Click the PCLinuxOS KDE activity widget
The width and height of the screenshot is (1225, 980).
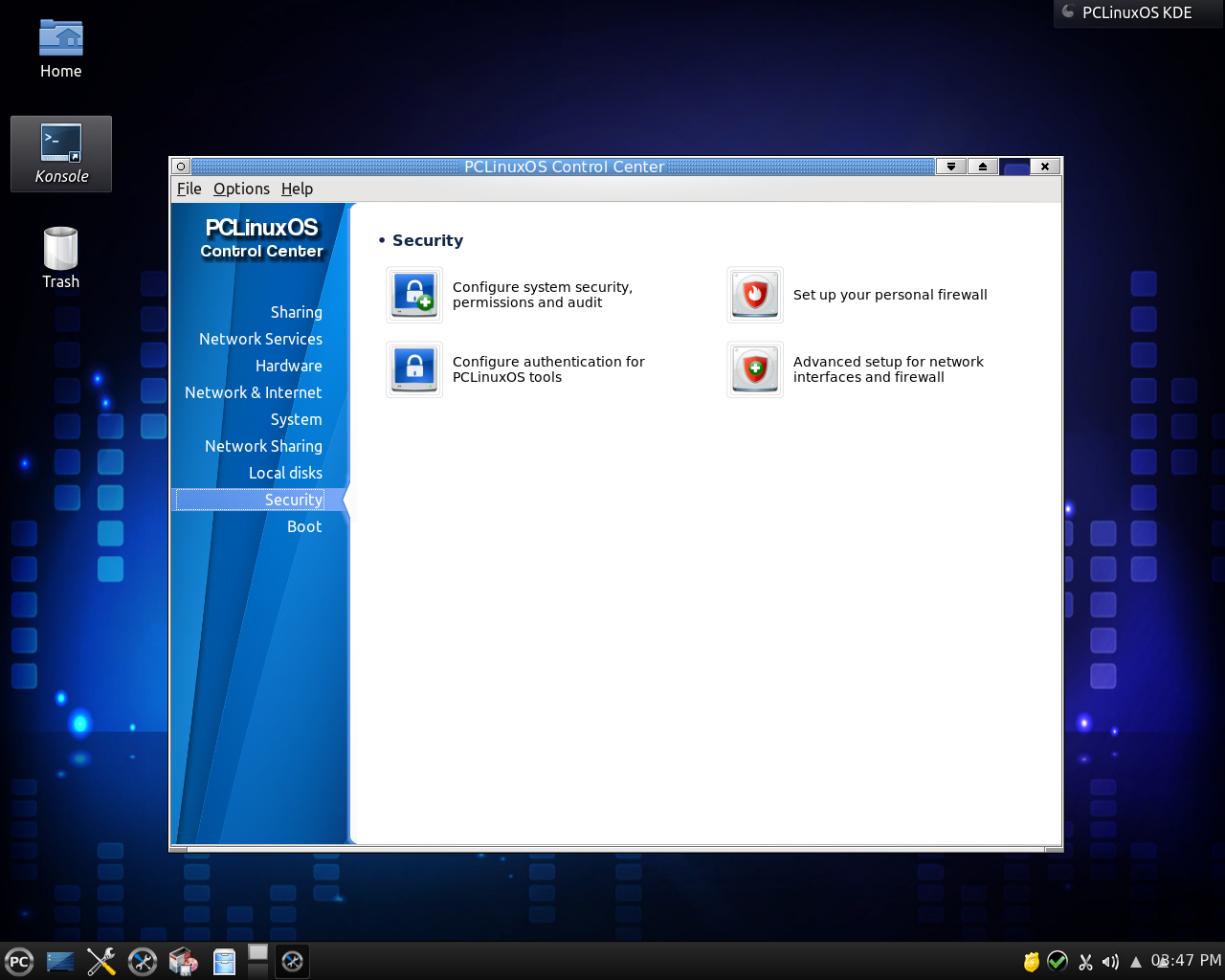[1139, 13]
